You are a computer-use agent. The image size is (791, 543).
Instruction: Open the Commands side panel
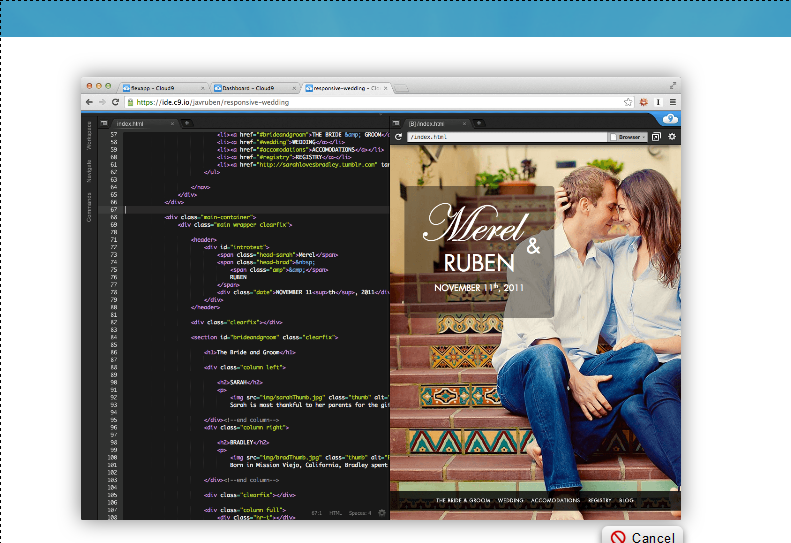(89, 207)
